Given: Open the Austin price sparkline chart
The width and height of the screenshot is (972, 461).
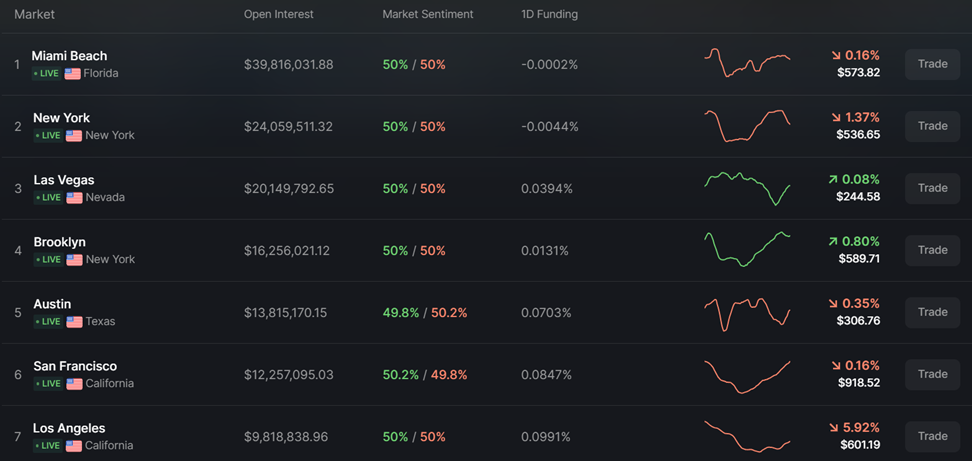Looking at the screenshot, I should [x=747, y=312].
